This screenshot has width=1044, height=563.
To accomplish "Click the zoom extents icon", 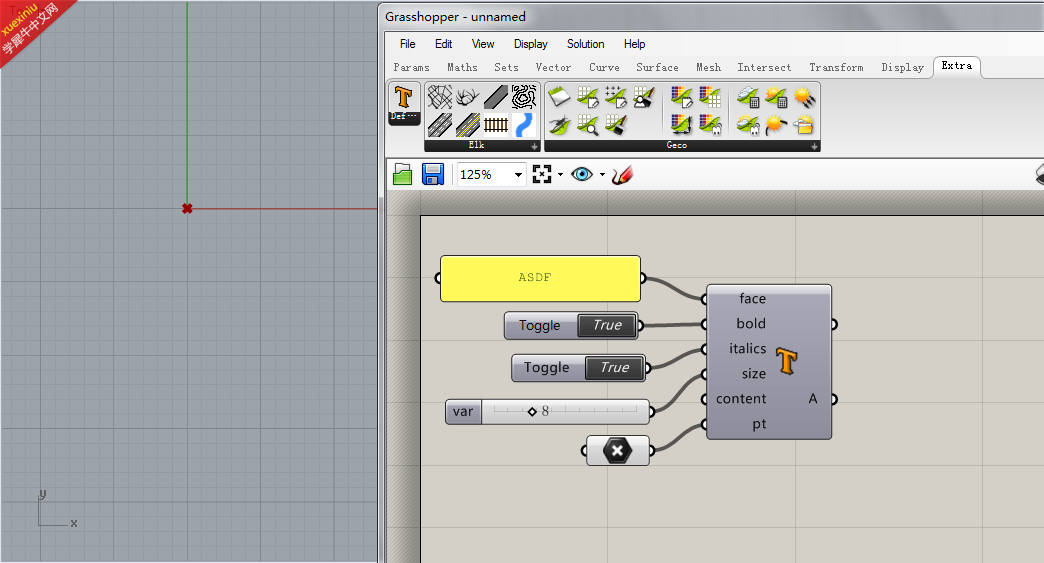I will pyautogui.click(x=542, y=174).
